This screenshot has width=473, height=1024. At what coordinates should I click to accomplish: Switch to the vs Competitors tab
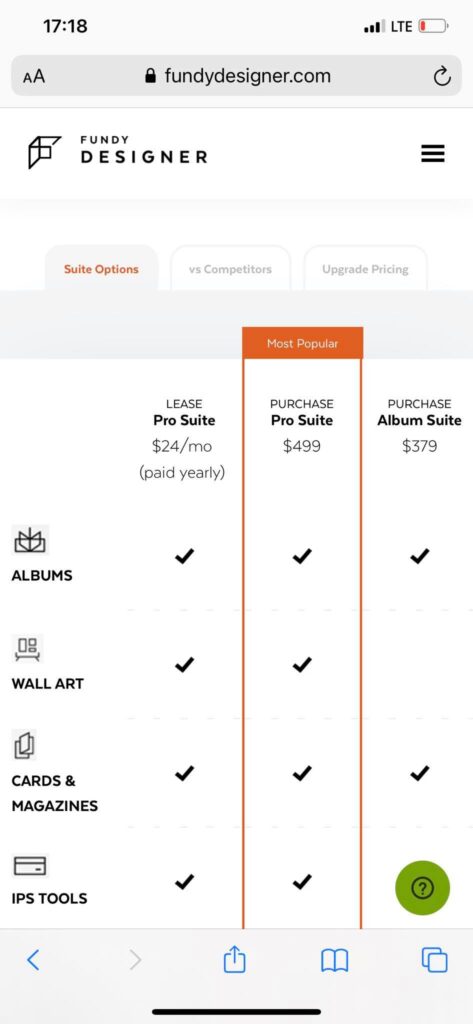click(230, 269)
